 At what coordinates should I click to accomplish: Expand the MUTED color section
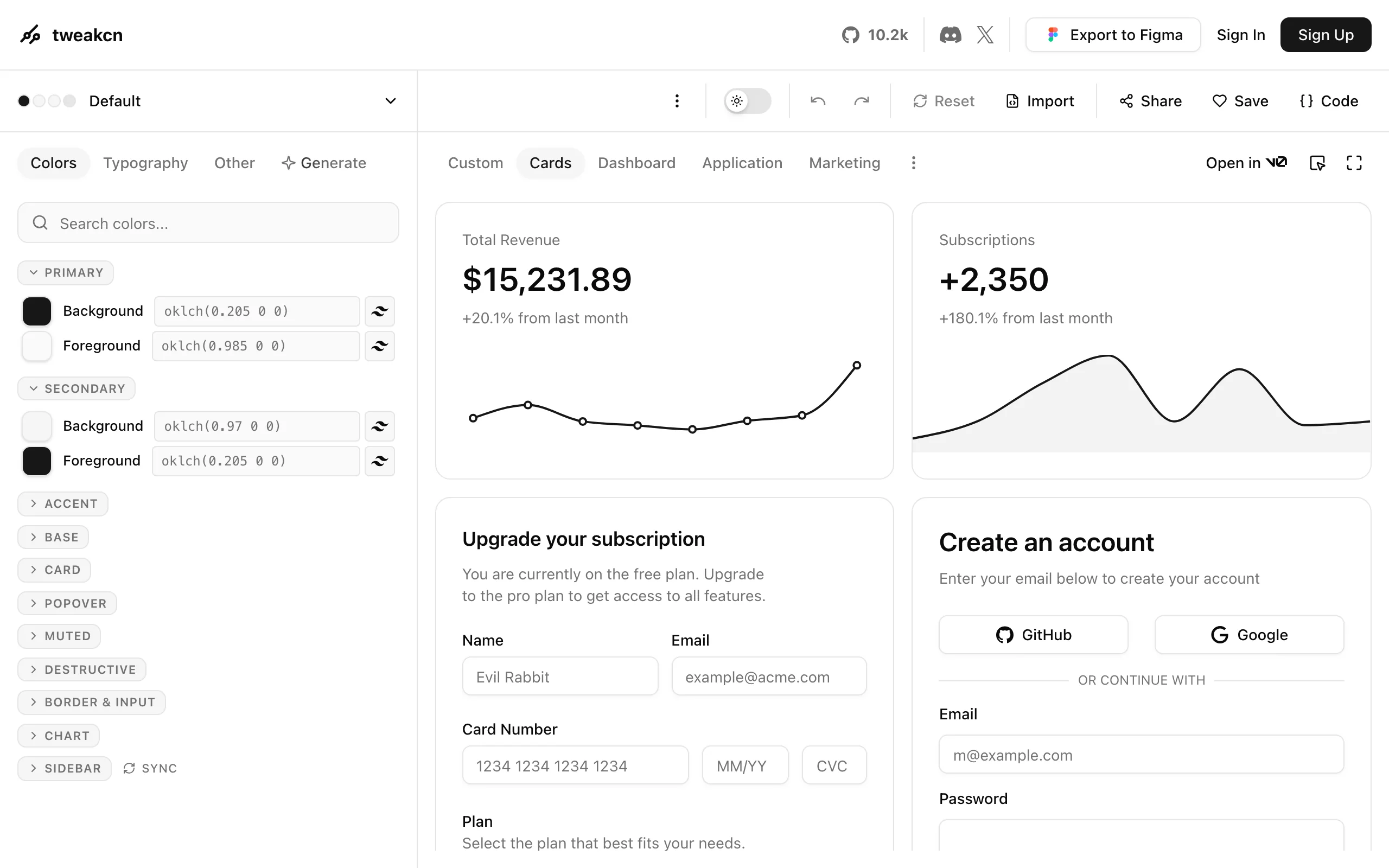coord(59,636)
